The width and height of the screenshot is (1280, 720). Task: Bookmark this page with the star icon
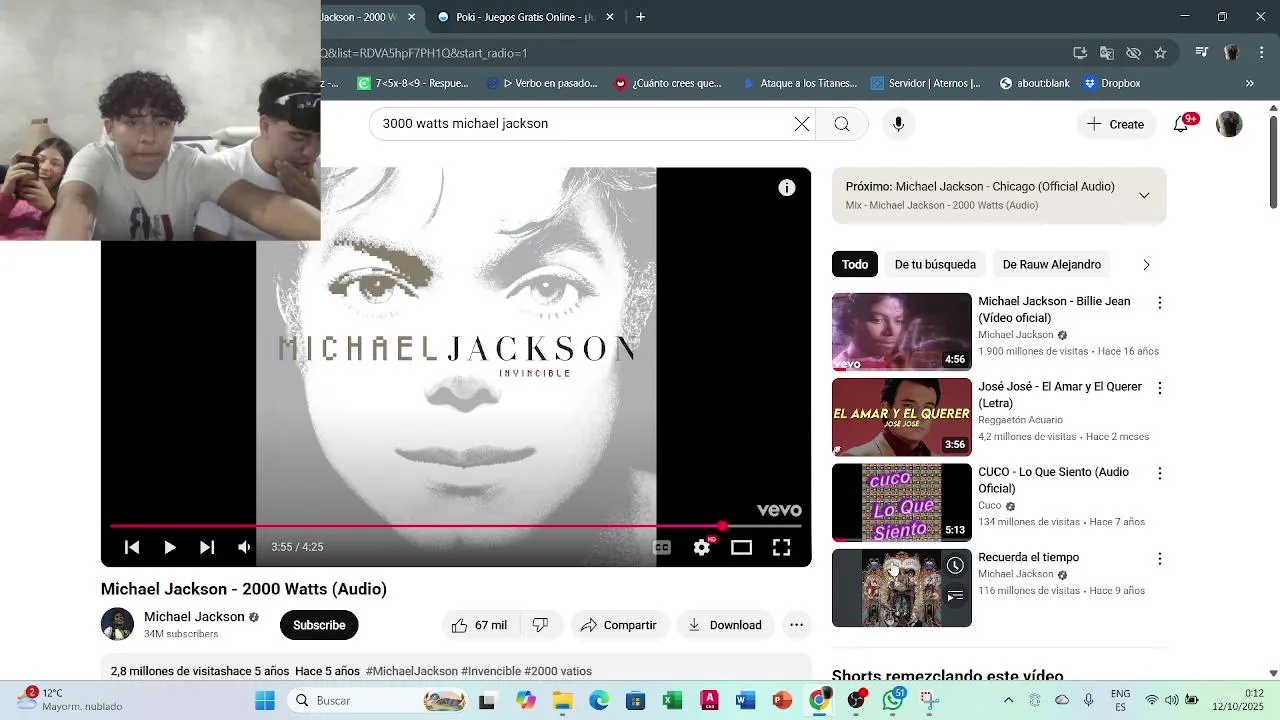[x=1160, y=53]
